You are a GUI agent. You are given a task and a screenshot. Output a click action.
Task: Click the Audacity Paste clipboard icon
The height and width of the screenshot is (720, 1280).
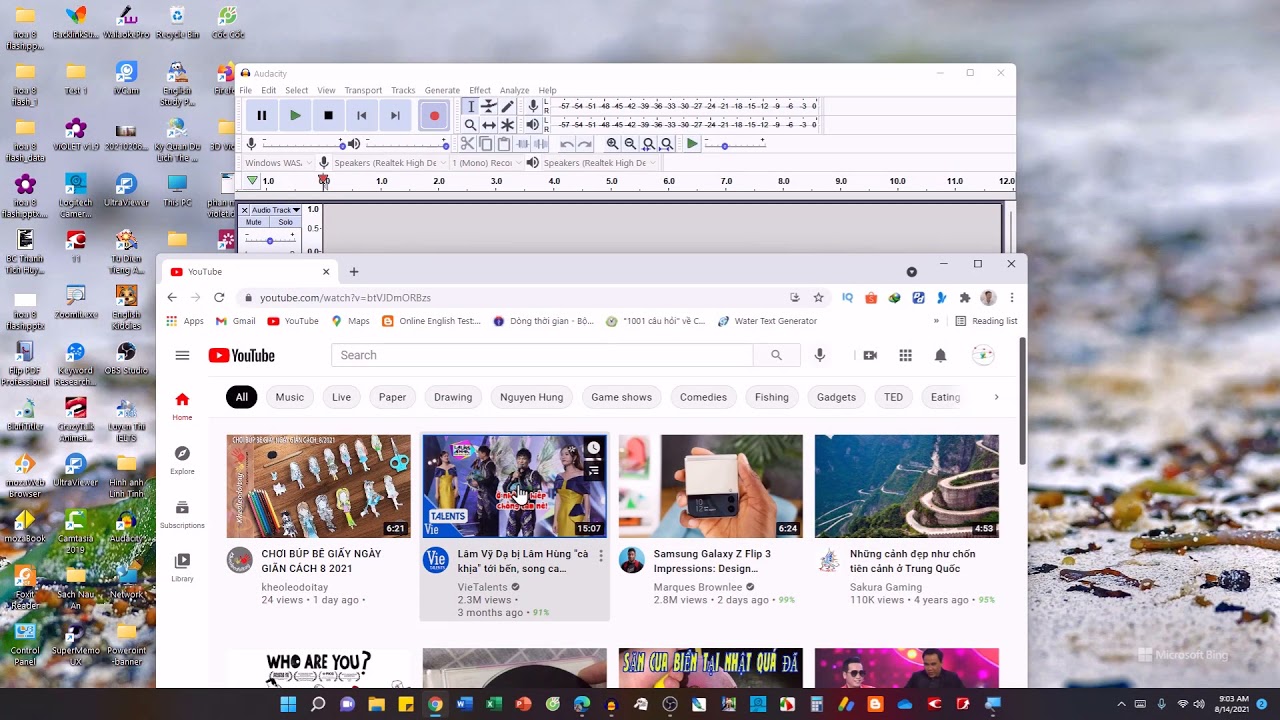(504, 144)
